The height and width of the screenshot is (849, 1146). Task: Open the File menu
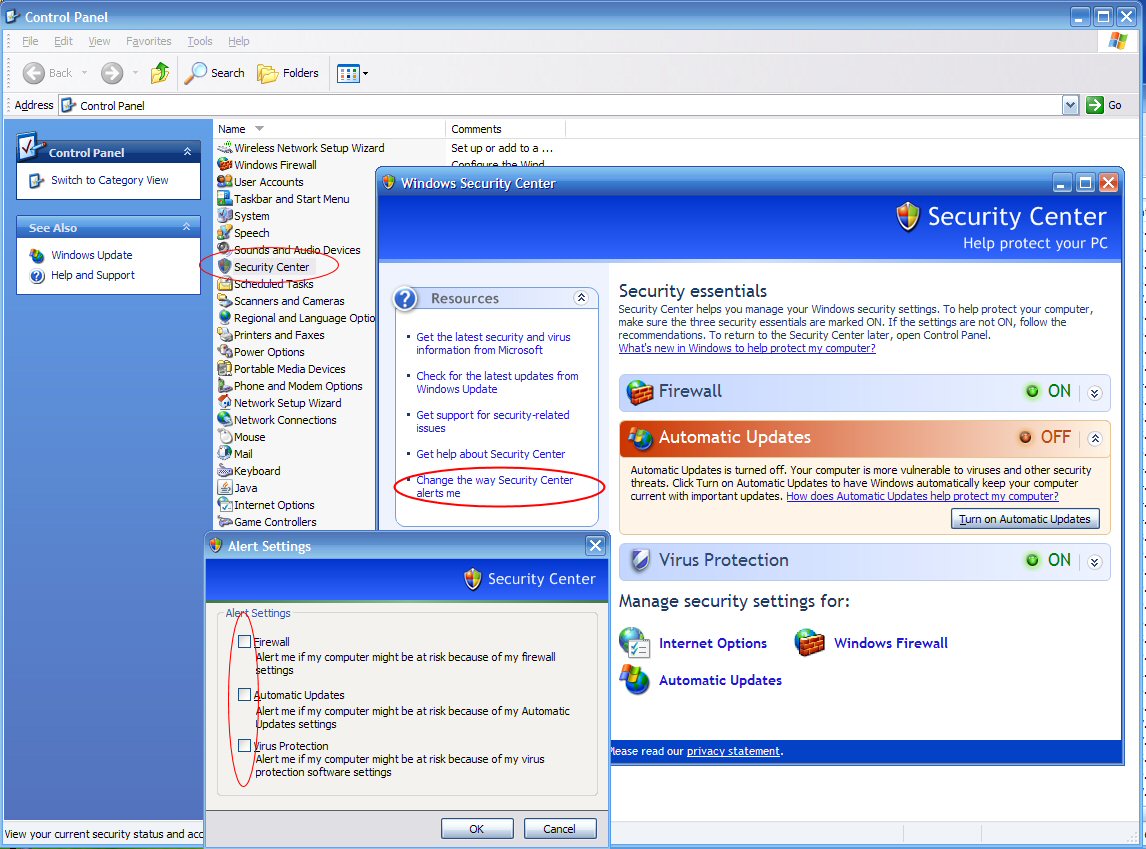(x=30, y=41)
